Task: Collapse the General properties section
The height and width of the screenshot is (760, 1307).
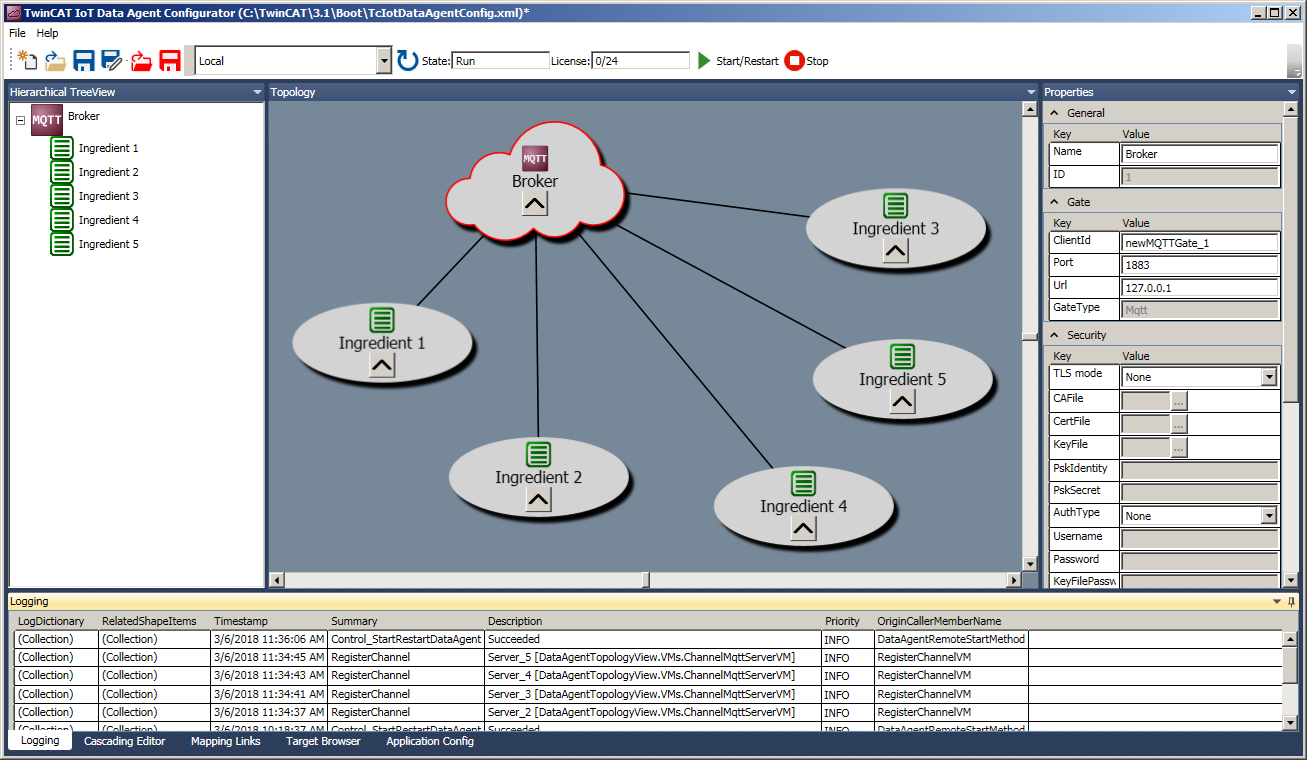Action: coord(1054,113)
